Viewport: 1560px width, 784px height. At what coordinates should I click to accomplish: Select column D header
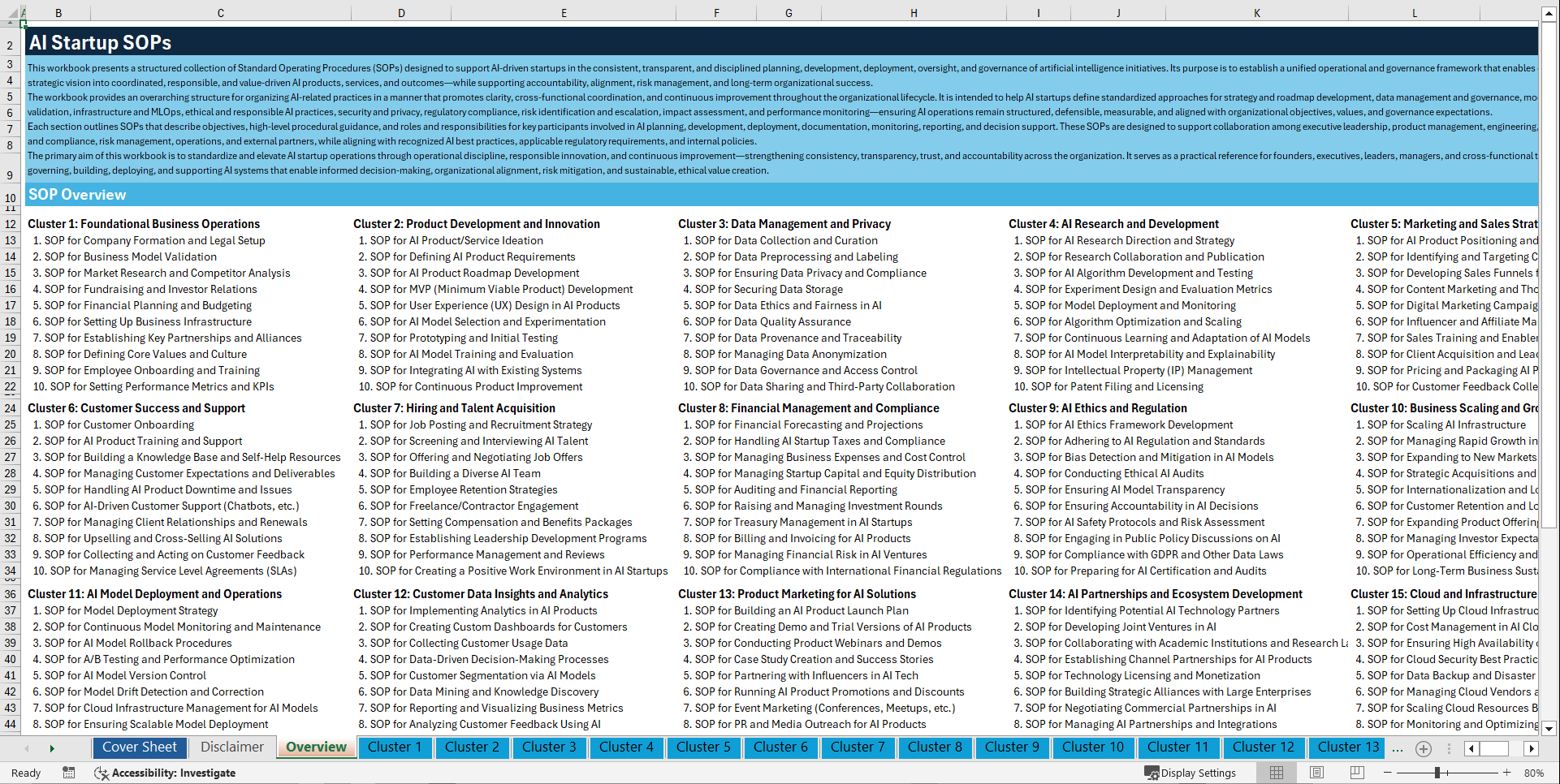(x=401, y=12)
